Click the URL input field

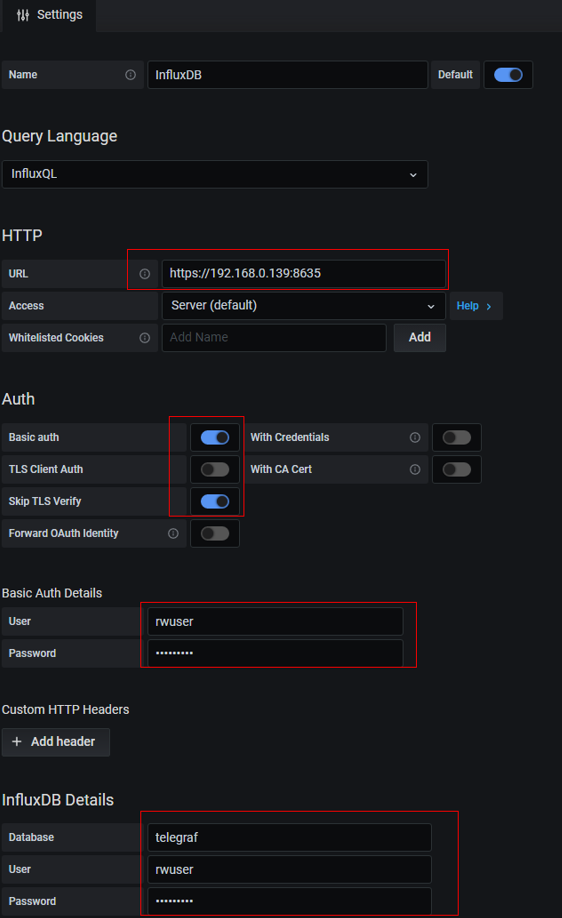click(304, 273)
